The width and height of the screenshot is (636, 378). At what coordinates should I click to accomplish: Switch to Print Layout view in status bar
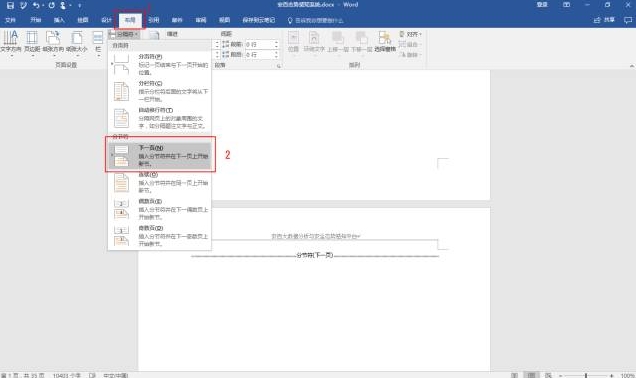[531, 375]
